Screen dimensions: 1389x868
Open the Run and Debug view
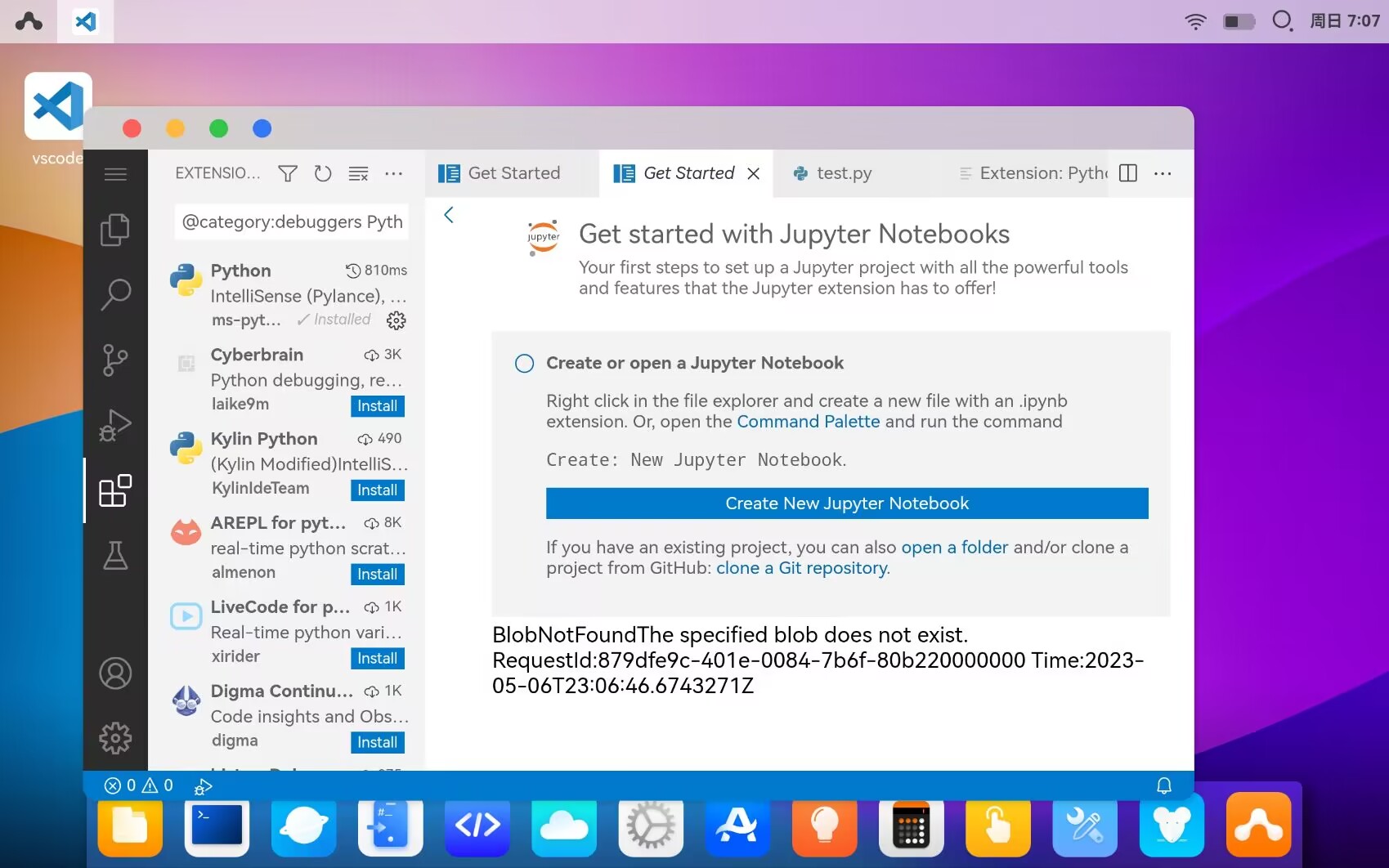click(x=115, y=425)
